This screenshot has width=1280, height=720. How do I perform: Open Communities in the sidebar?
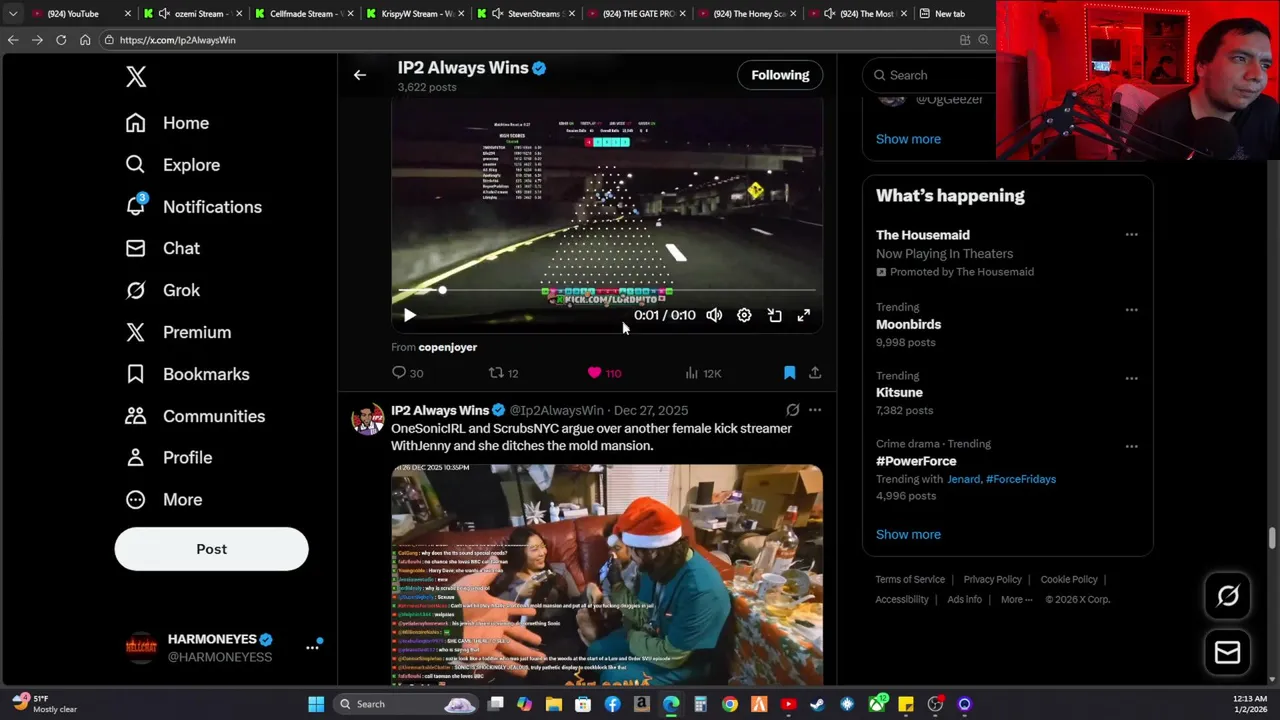(x=195, y=416)
